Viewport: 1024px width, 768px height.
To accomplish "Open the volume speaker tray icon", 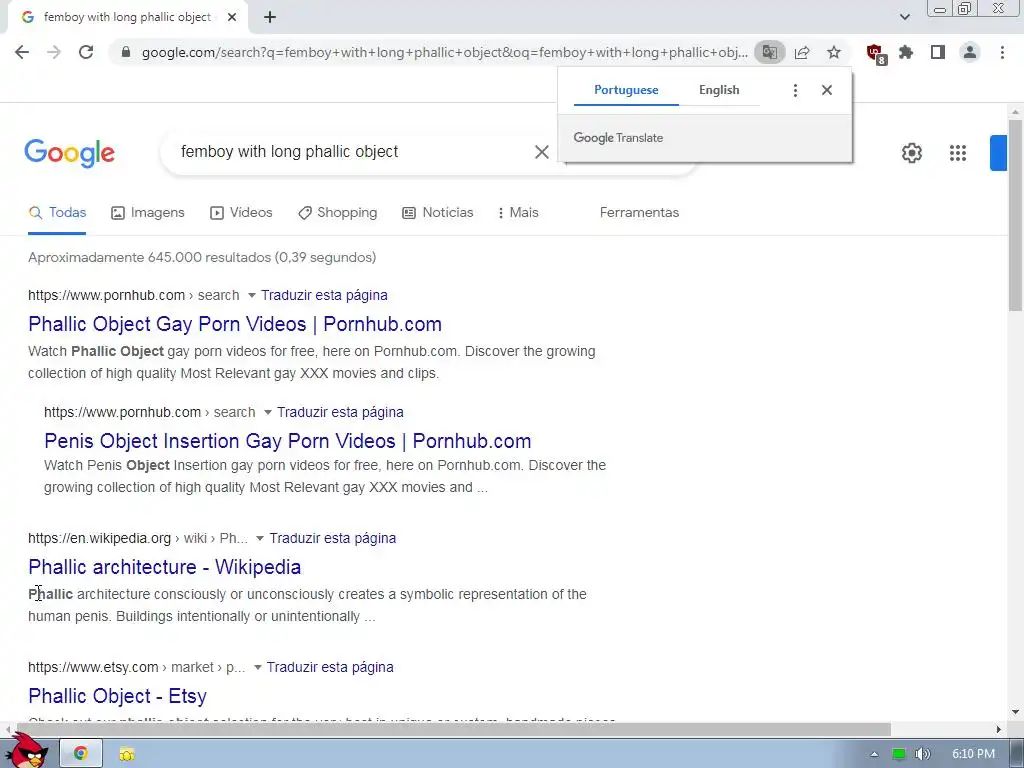I will tap(922, 754).
